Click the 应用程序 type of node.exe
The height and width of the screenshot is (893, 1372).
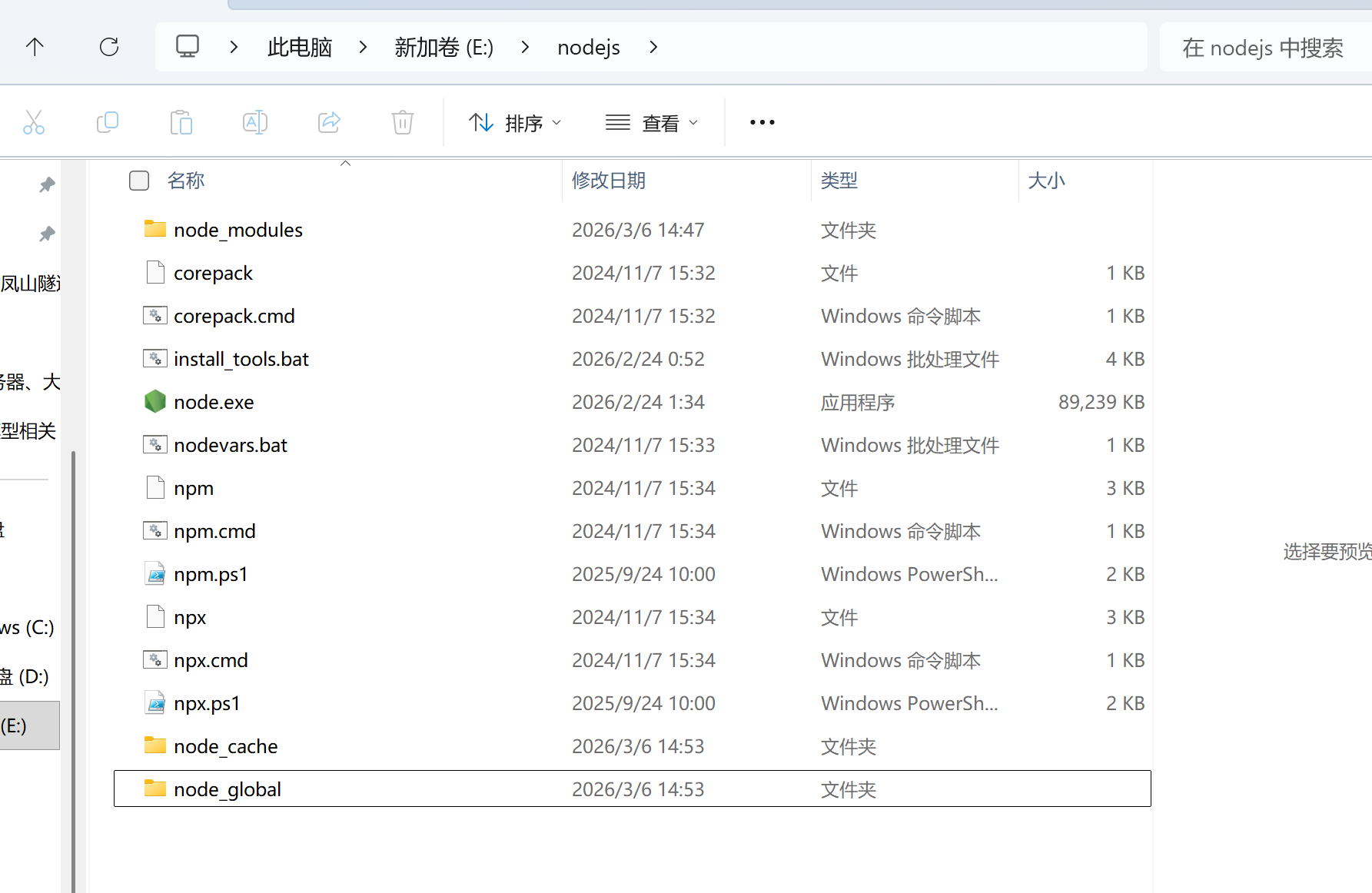[858, 402]
